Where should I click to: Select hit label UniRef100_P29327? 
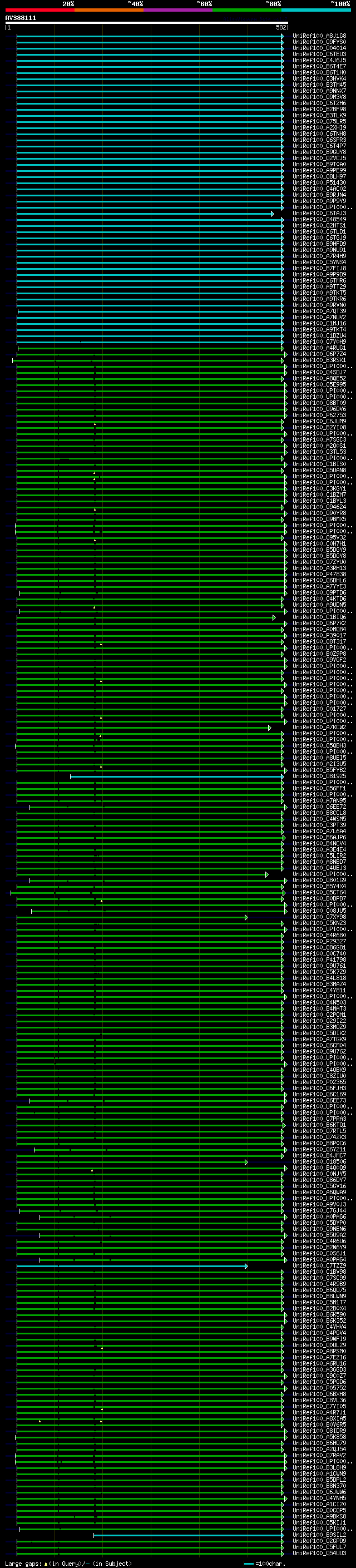click(319, 941)
